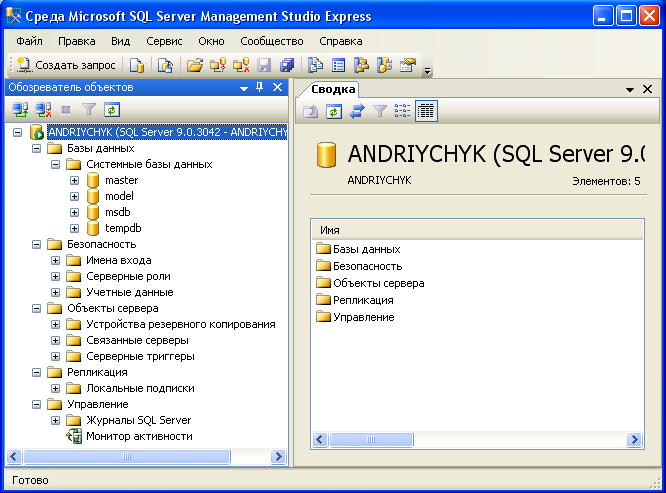Click the Up folder icon in Сводка toolbar
Viewport: 666px width, 493px height.
(310, 111)
